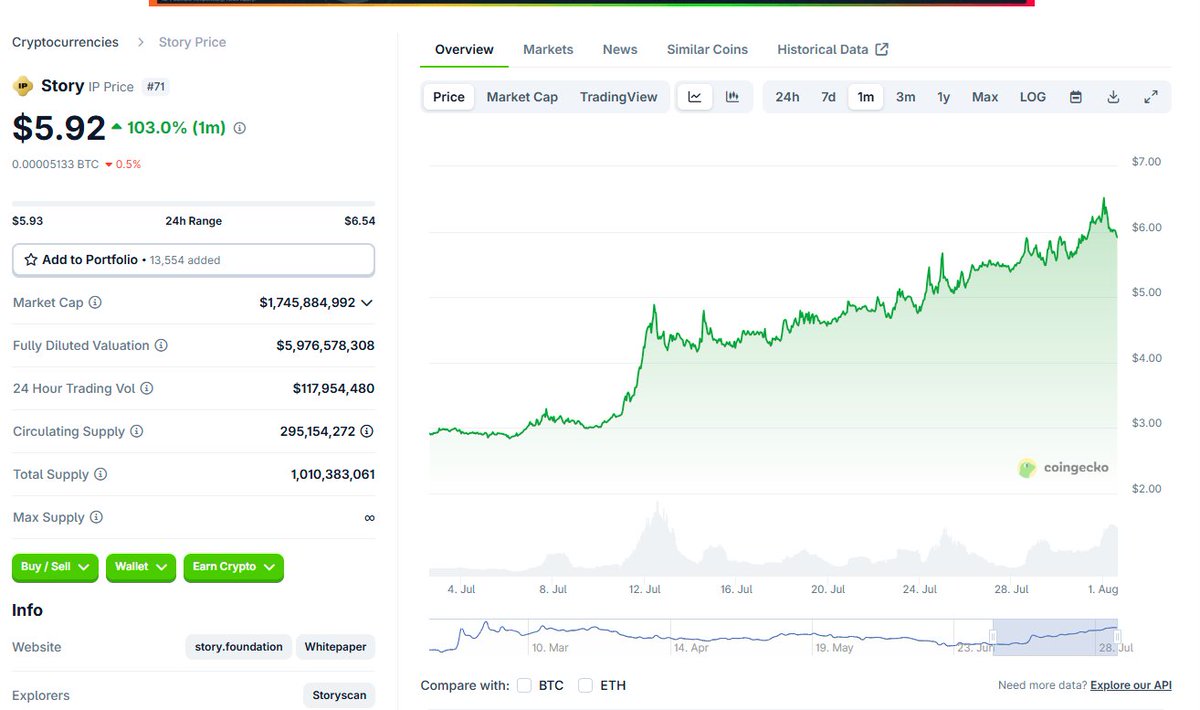Open the calendar date range picker
Screen dimensions: 1200x710
1076,97
